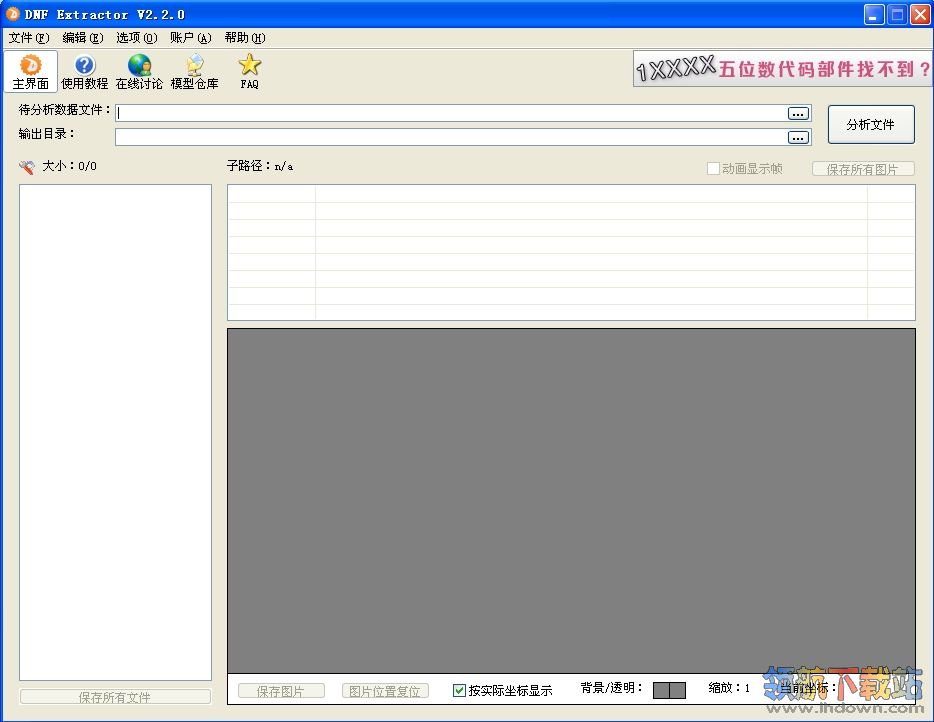Screen dimensions: 934x722
Task: Open the 使用教程 tutorial icon
Action: click(85, 71)
